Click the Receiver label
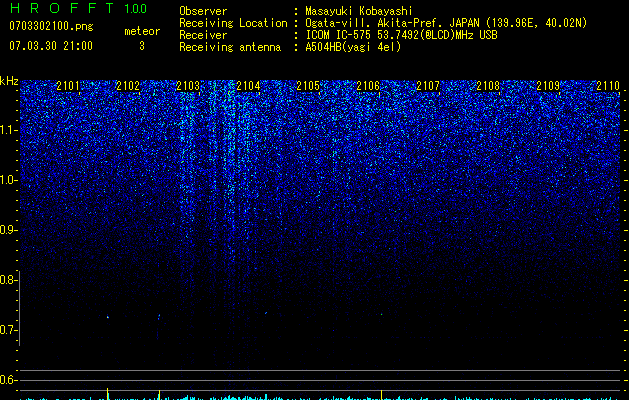629x400 pixels. click(203, 35)
